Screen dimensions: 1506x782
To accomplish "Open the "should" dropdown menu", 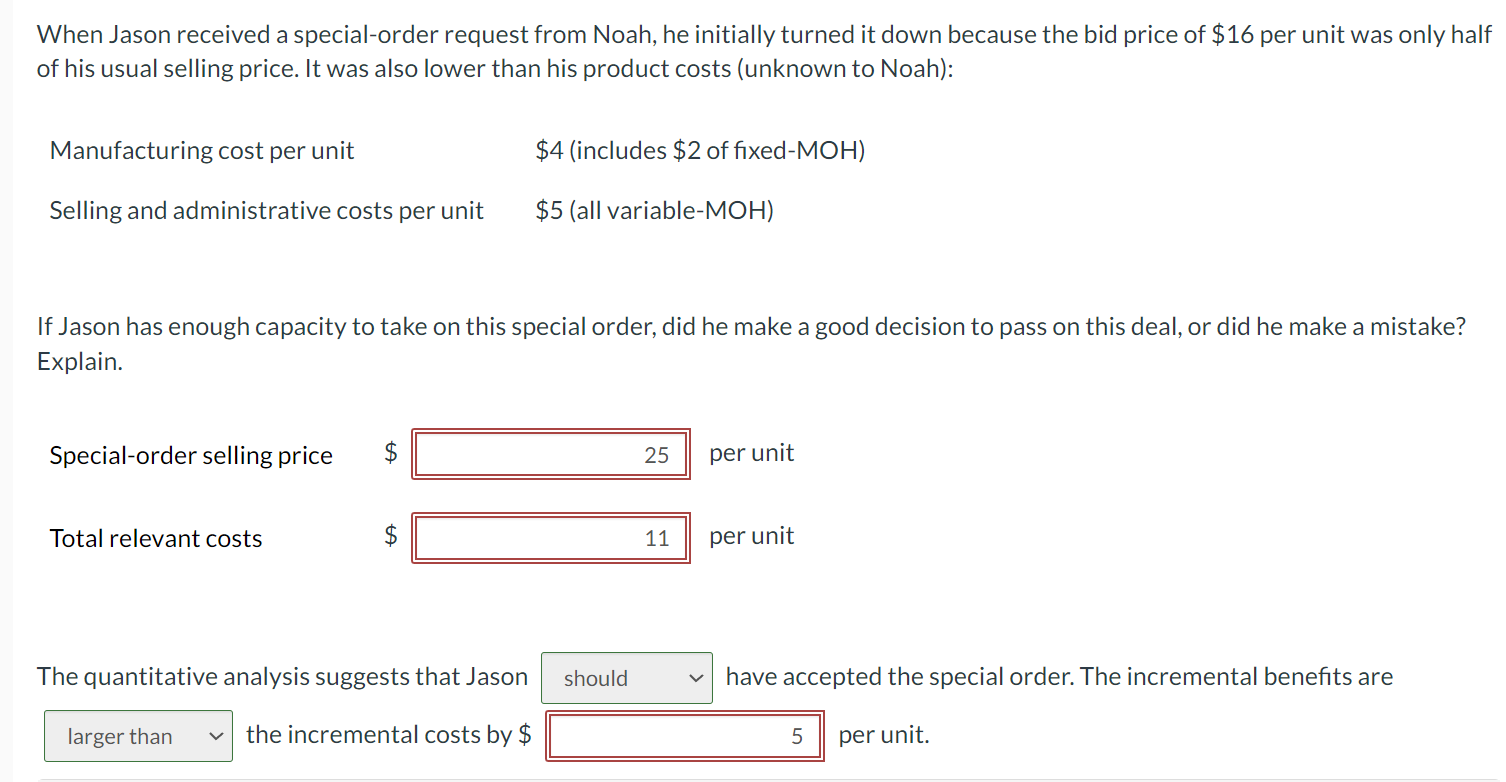I will 626,677.
